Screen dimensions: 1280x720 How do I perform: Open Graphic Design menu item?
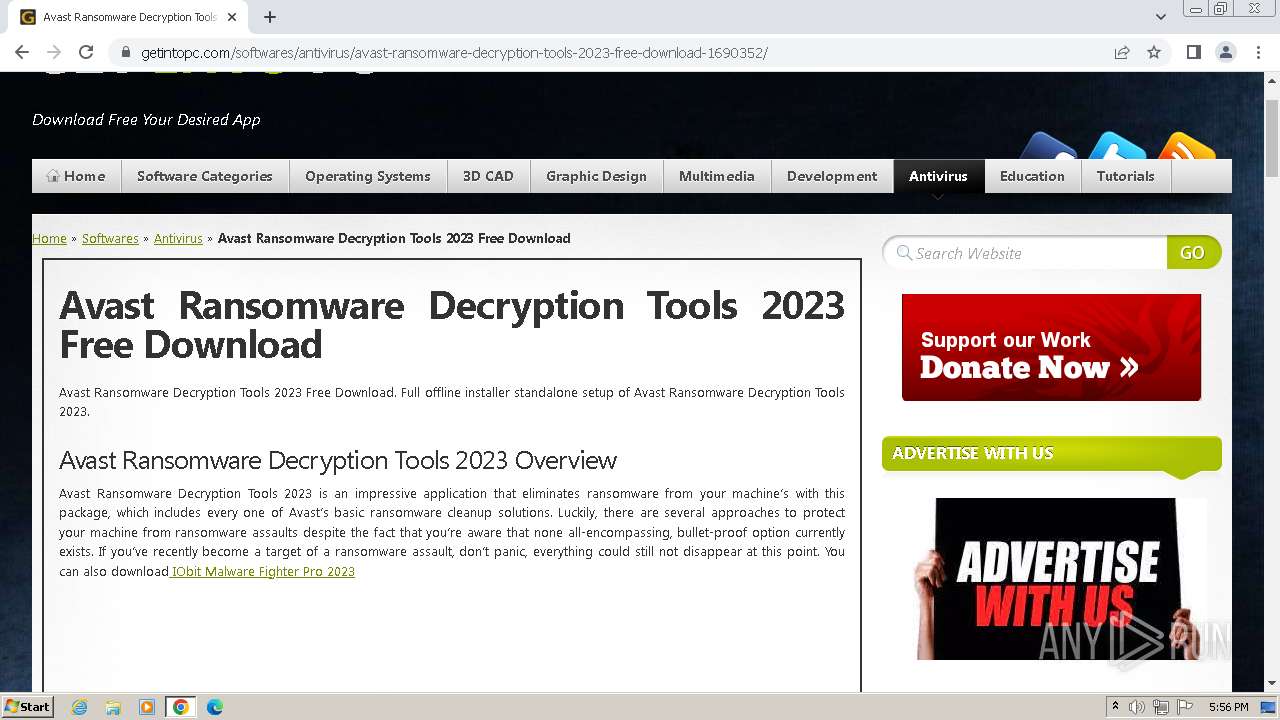[596, 176]
